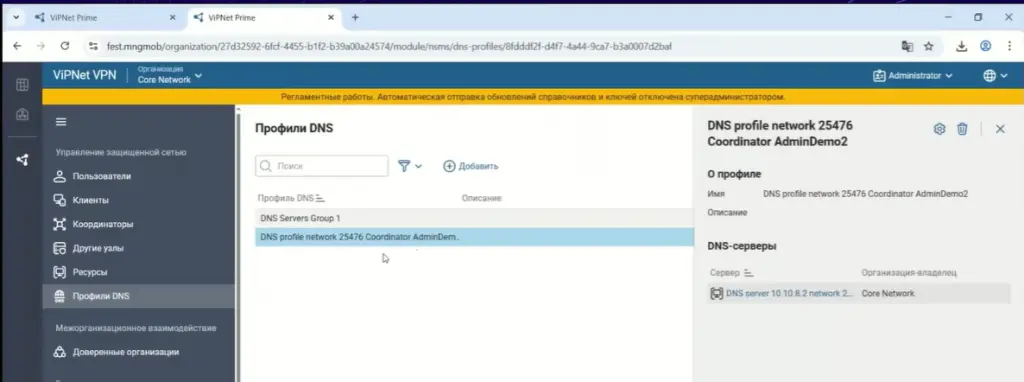Open a new browser tab
This screenshot has height=382, width=1024.
click(355, 18)
